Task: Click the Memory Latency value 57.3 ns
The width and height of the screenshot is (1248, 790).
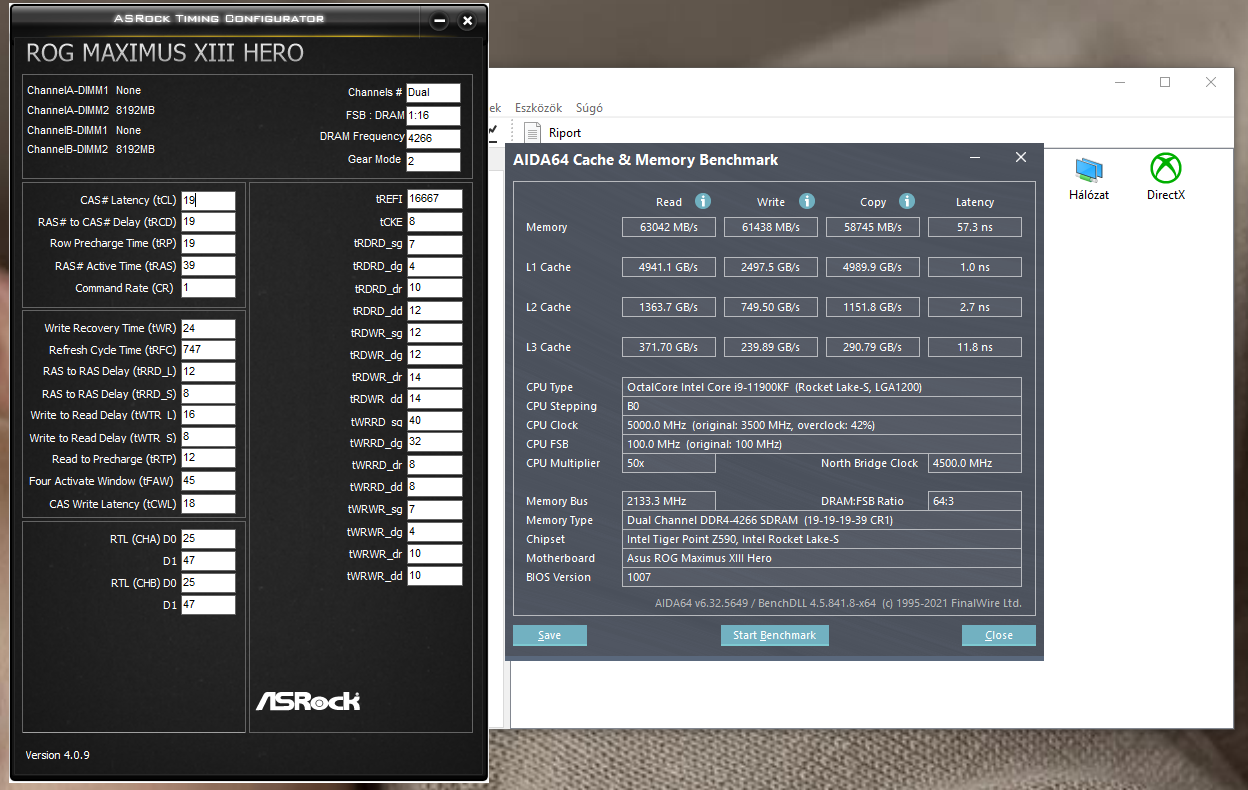Action: pos(975,227)
